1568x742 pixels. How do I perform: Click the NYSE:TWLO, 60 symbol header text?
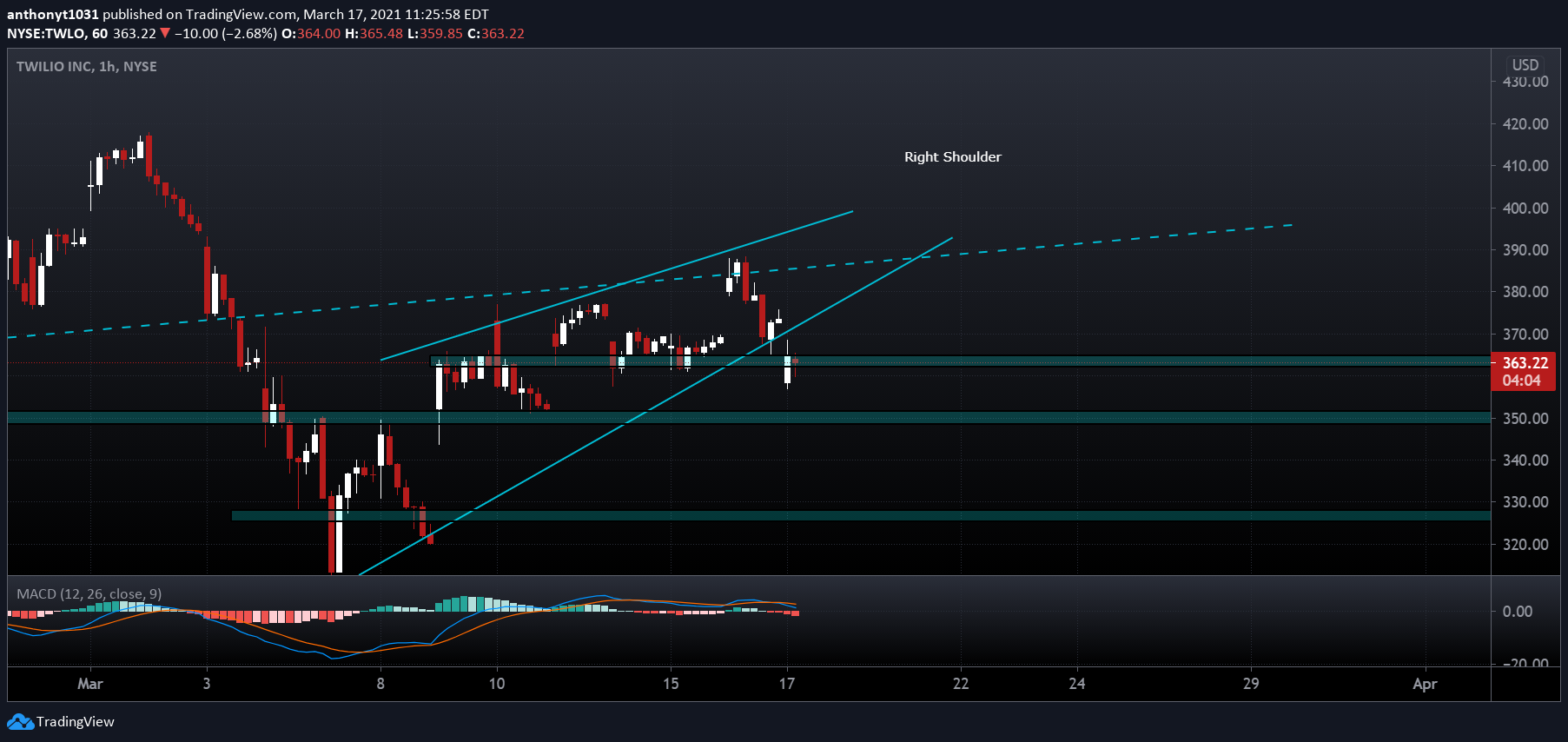point(57,34)
